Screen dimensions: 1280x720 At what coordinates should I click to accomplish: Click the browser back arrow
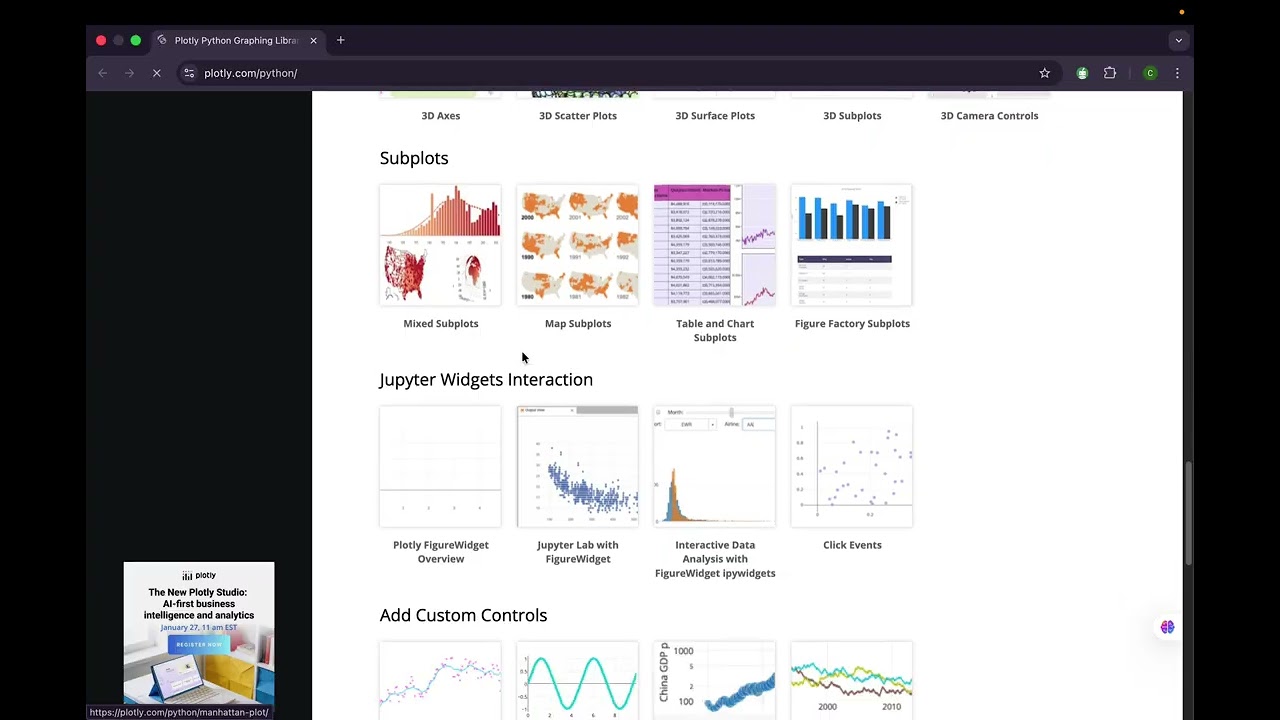pyautogui.click(x=102, y=73)
